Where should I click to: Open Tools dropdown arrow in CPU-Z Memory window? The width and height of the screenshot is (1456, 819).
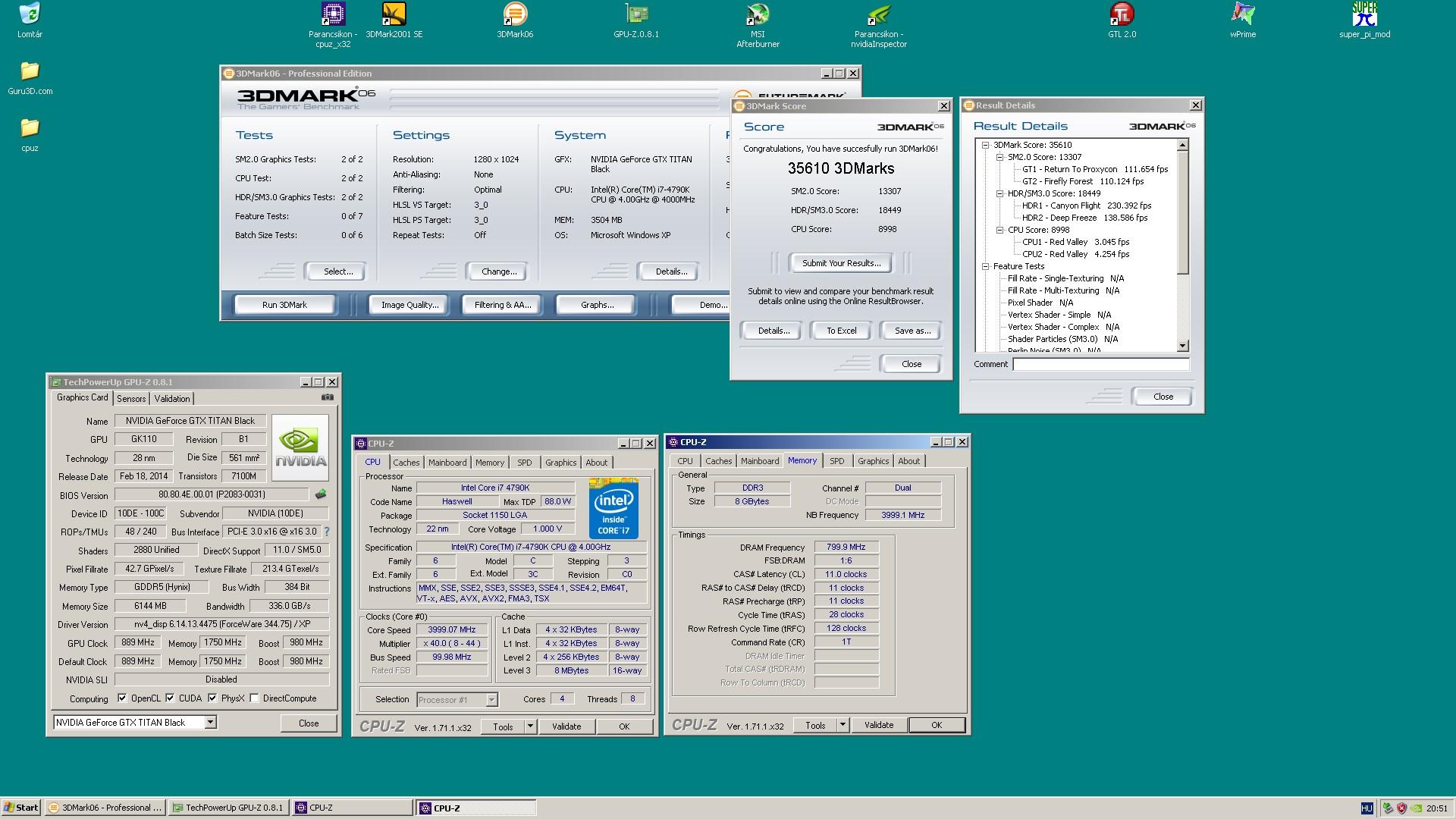pyautogui.click(x=843, y=725)
